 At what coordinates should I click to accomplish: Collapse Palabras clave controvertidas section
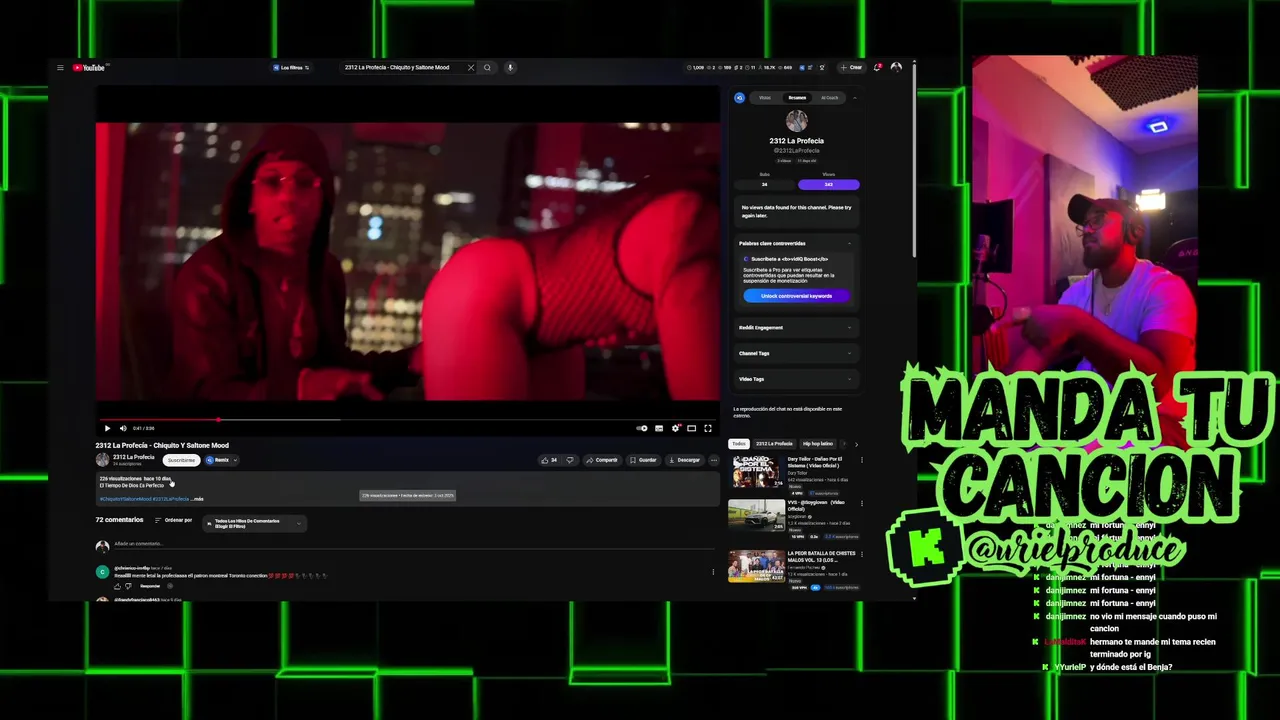pos(850,244)
